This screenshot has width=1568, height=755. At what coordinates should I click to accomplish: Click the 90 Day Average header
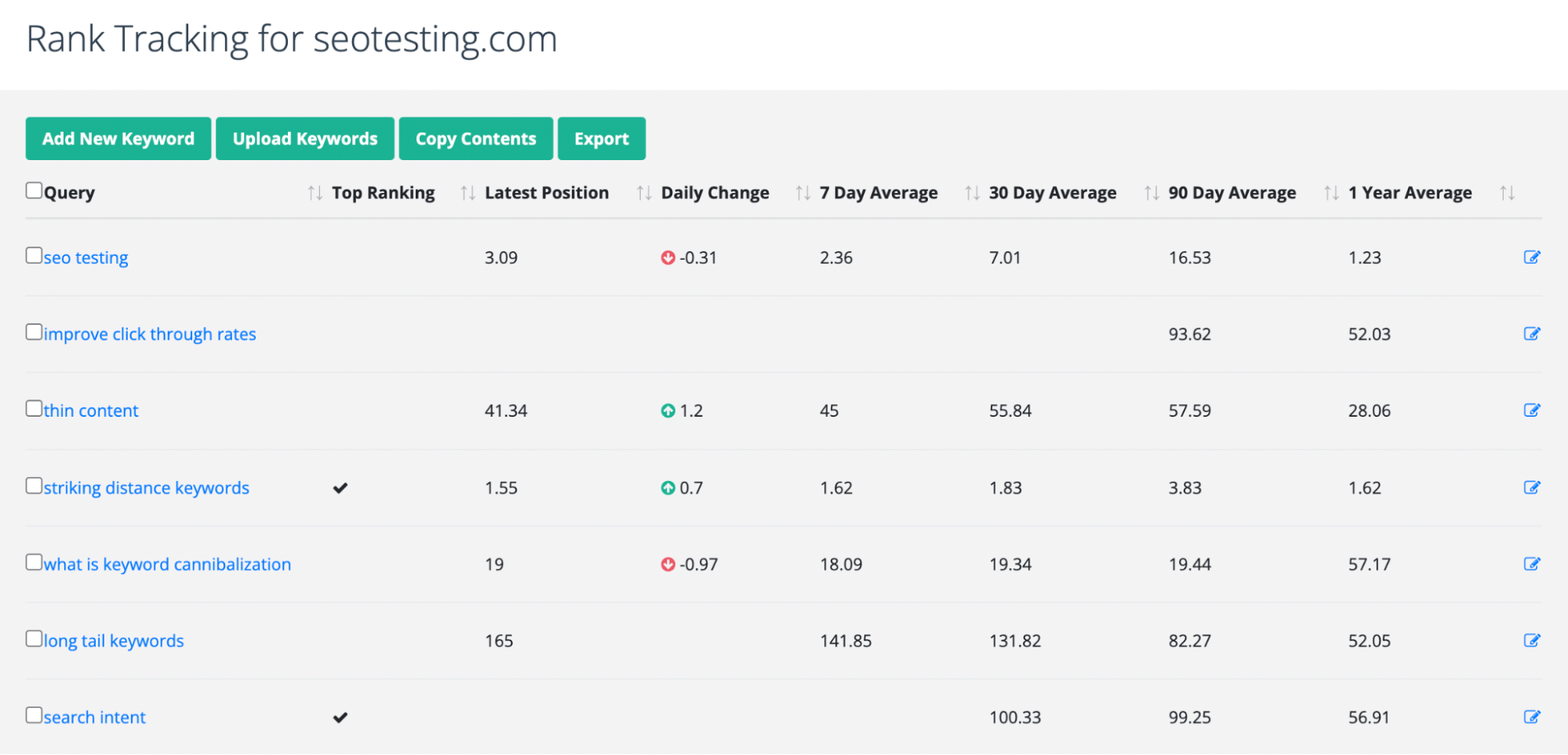1232,193
